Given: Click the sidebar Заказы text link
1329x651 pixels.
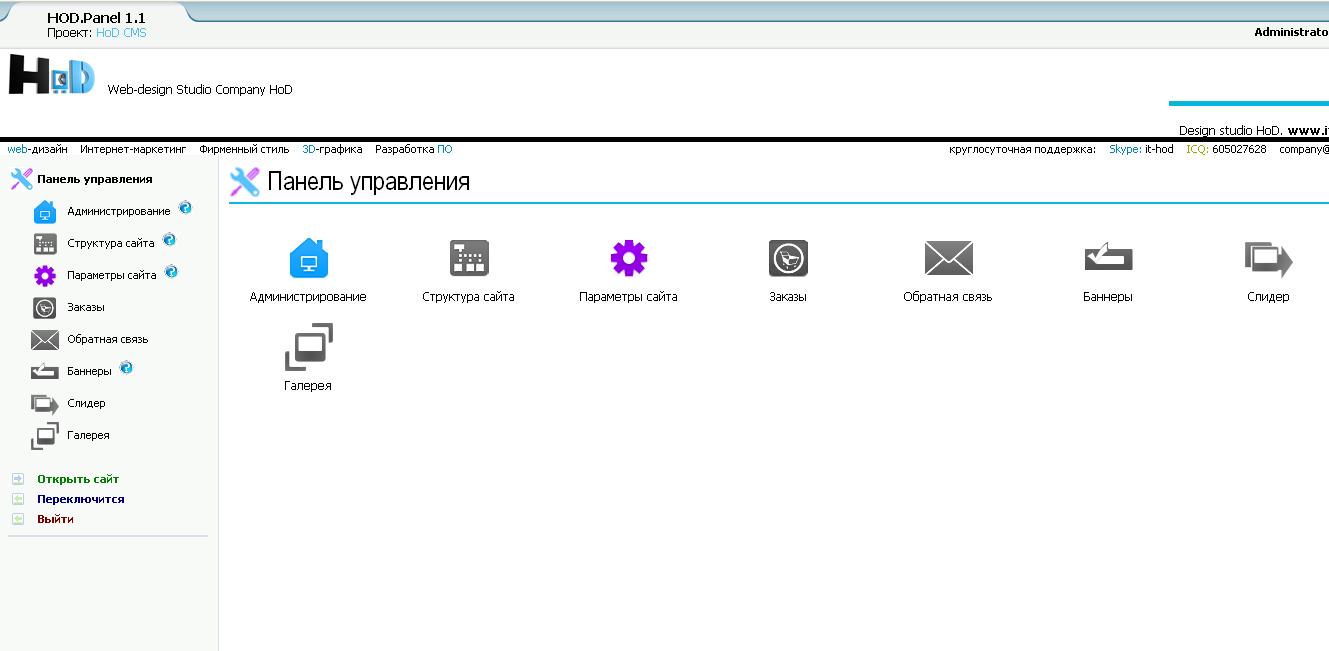Looking at the screenshot, I should 86,307.
